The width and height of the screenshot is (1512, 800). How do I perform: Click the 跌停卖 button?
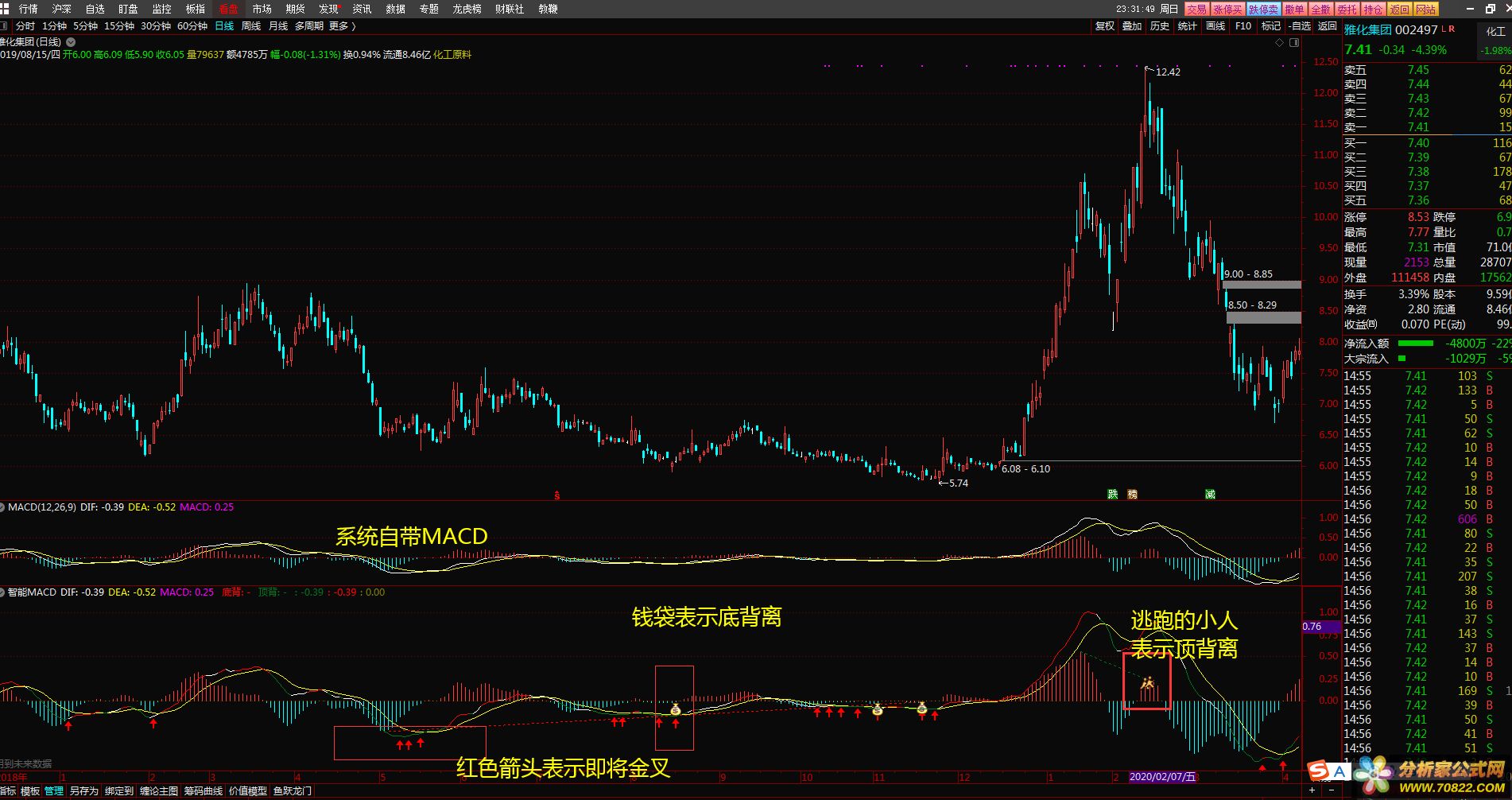pos(1263,9)
